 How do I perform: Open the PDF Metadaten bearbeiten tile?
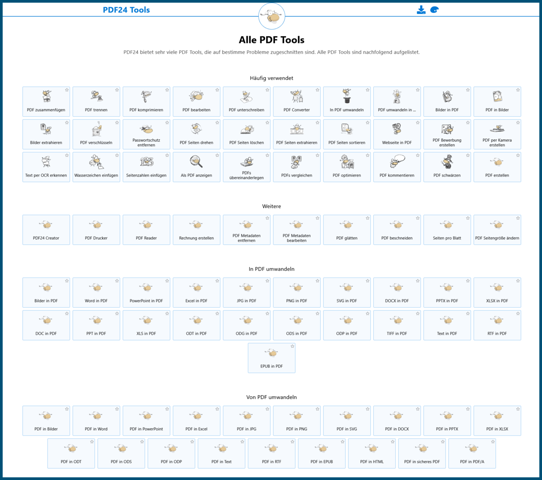pyautogui.click(x=297, y=230)
